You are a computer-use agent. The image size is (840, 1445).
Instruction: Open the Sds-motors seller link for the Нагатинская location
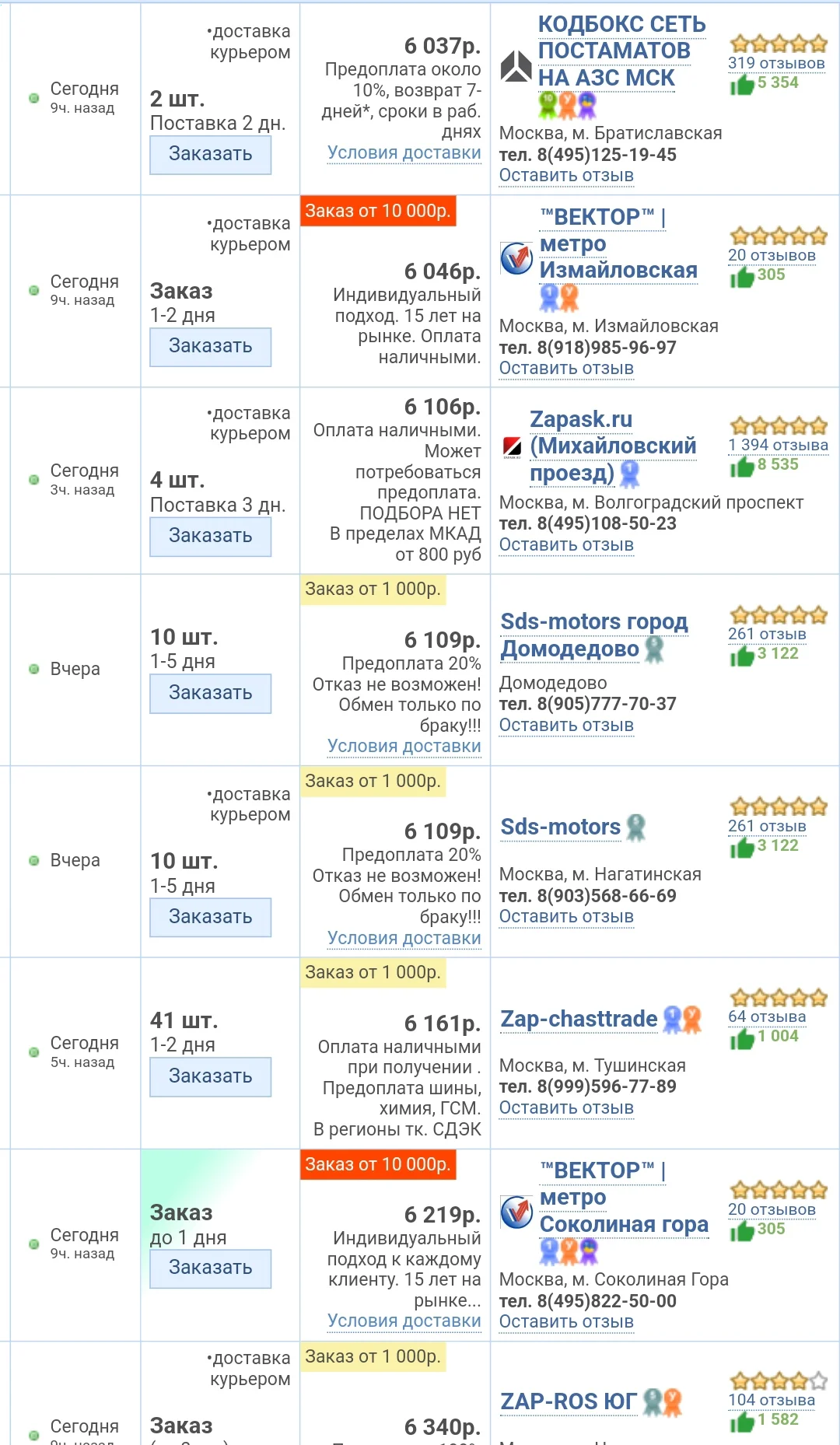(x=561, y=827)
